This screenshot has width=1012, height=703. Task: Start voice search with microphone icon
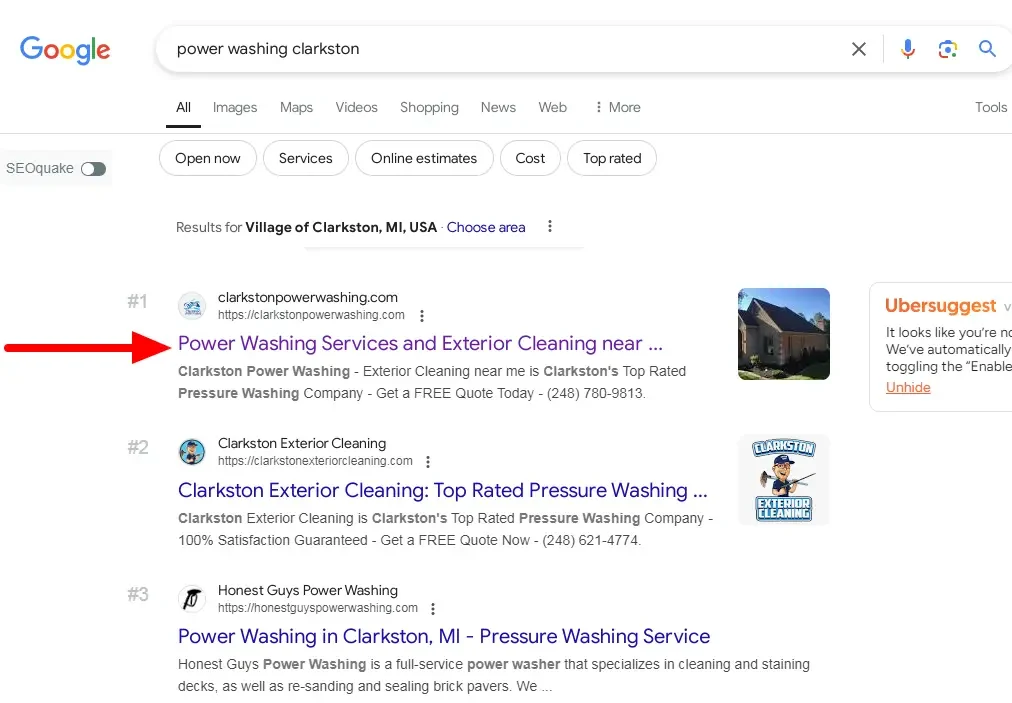(x=907, y=49)
